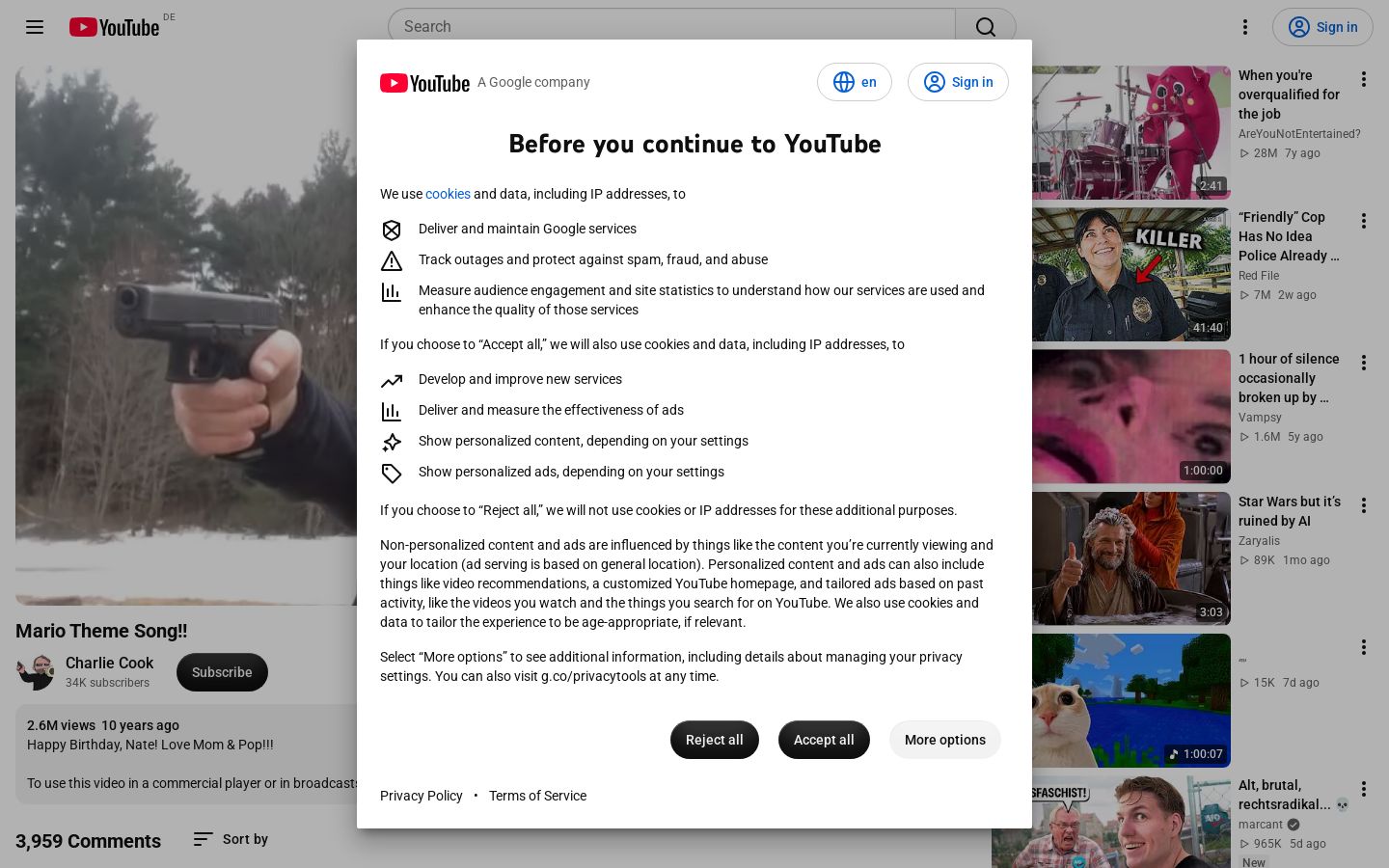Focus the YouTube search field
The height and width of the screenshot is (868, 1389).
pyautogui.click(x=671, y=27)
